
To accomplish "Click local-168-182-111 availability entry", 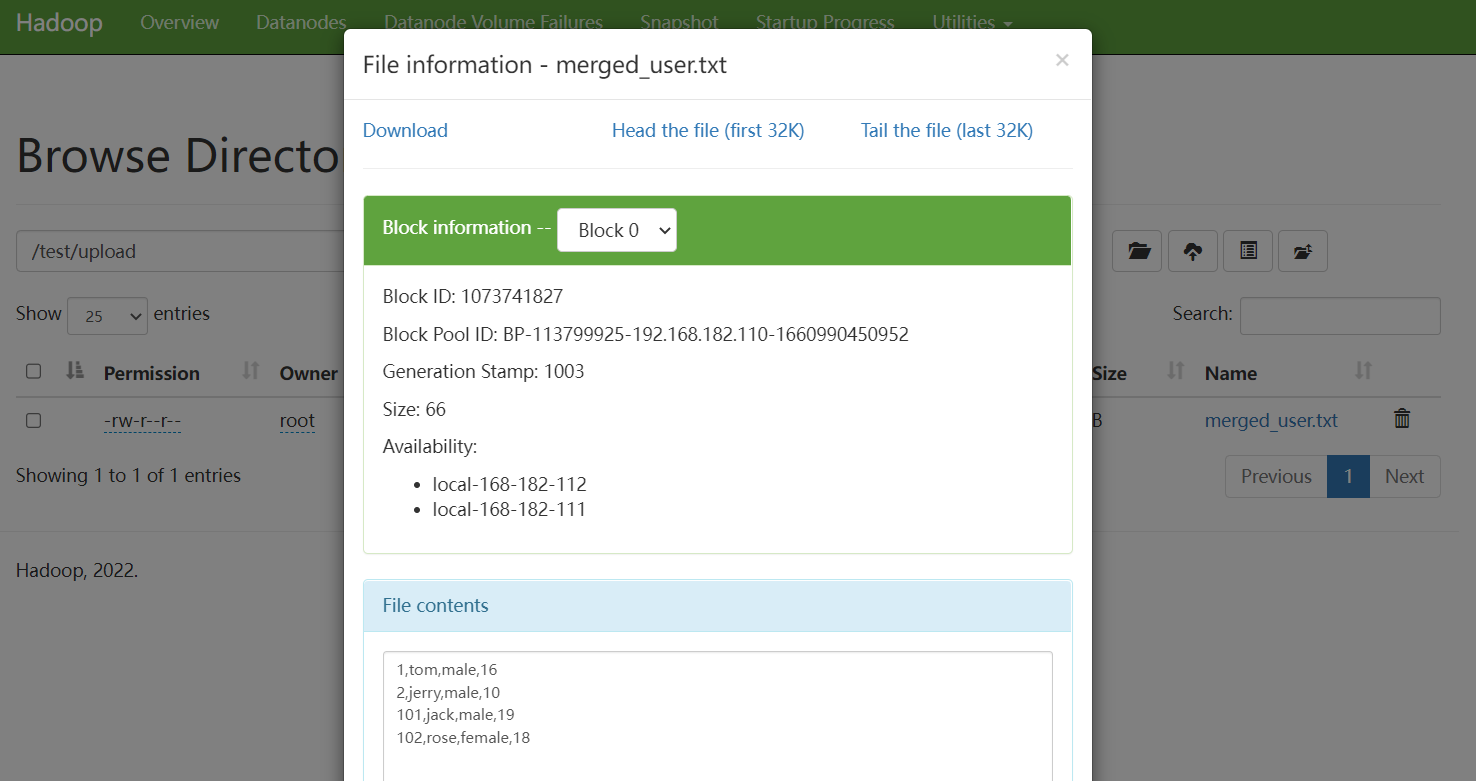I will point(509,509).
